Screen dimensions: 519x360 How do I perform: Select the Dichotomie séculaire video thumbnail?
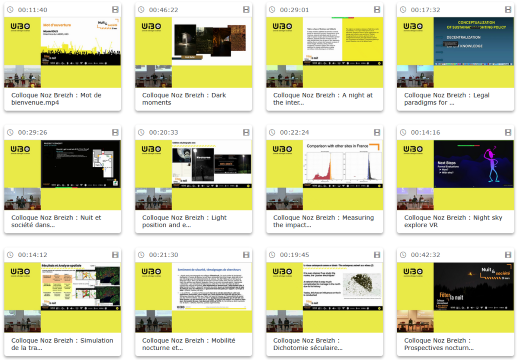[325, 297]
